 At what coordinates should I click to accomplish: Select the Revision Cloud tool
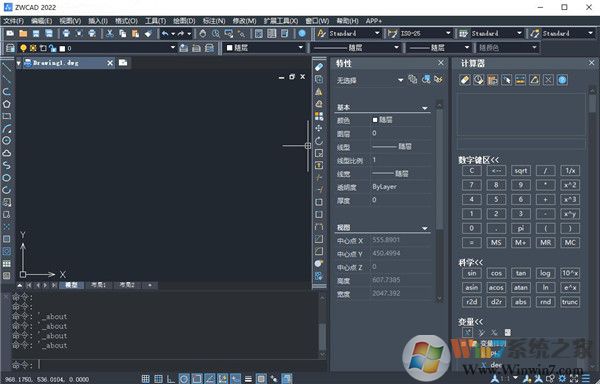pyautogui.click(x=7, y=153)
